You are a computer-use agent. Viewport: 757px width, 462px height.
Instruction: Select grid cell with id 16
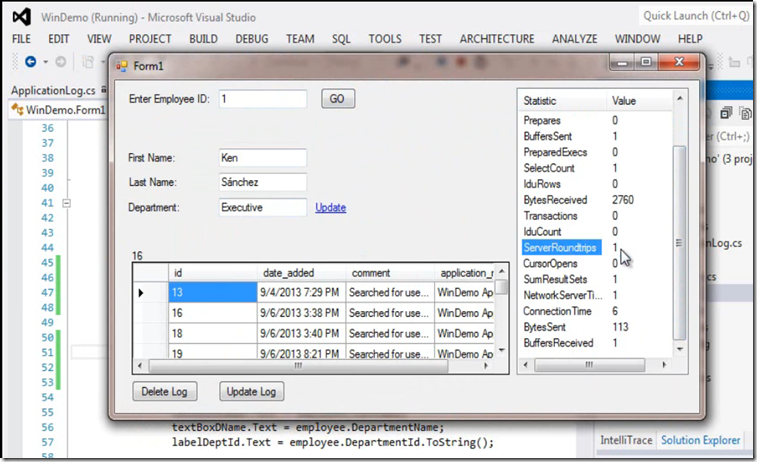212,313
